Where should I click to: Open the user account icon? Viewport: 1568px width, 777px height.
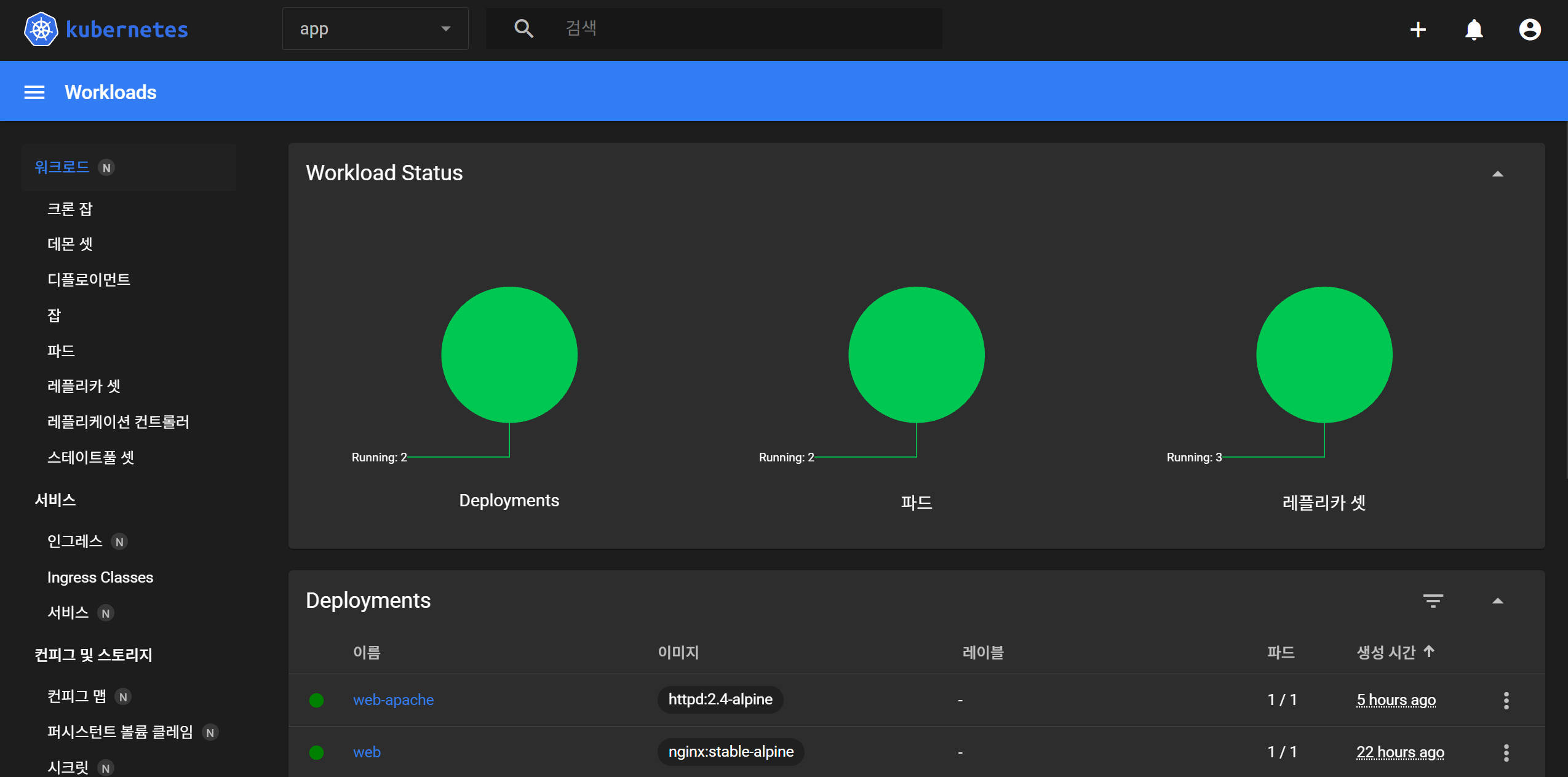(1530, 30)
